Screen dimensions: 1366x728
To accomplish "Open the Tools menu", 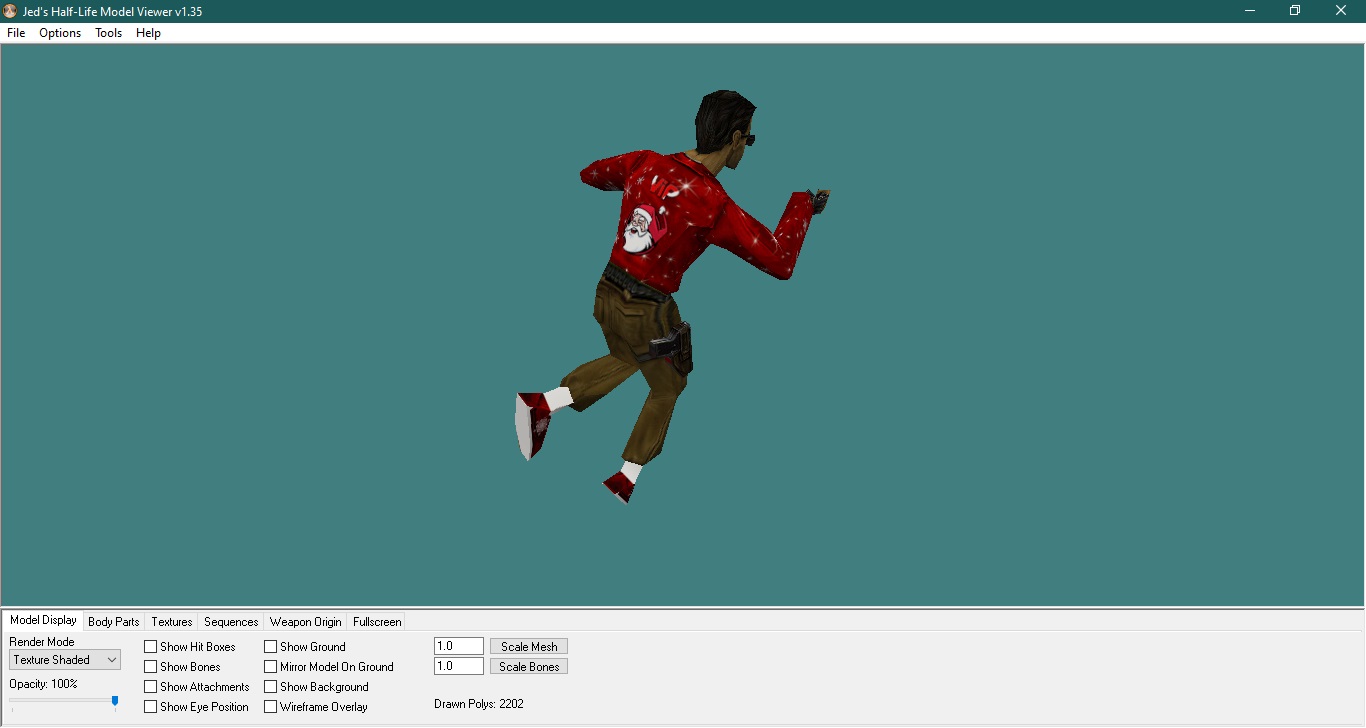I will click(x=108, y=33).
